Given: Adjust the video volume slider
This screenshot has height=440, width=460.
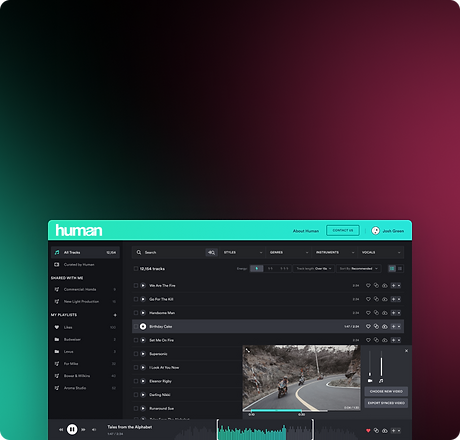Looking at the screenshot, I should [x=370, y=364].
